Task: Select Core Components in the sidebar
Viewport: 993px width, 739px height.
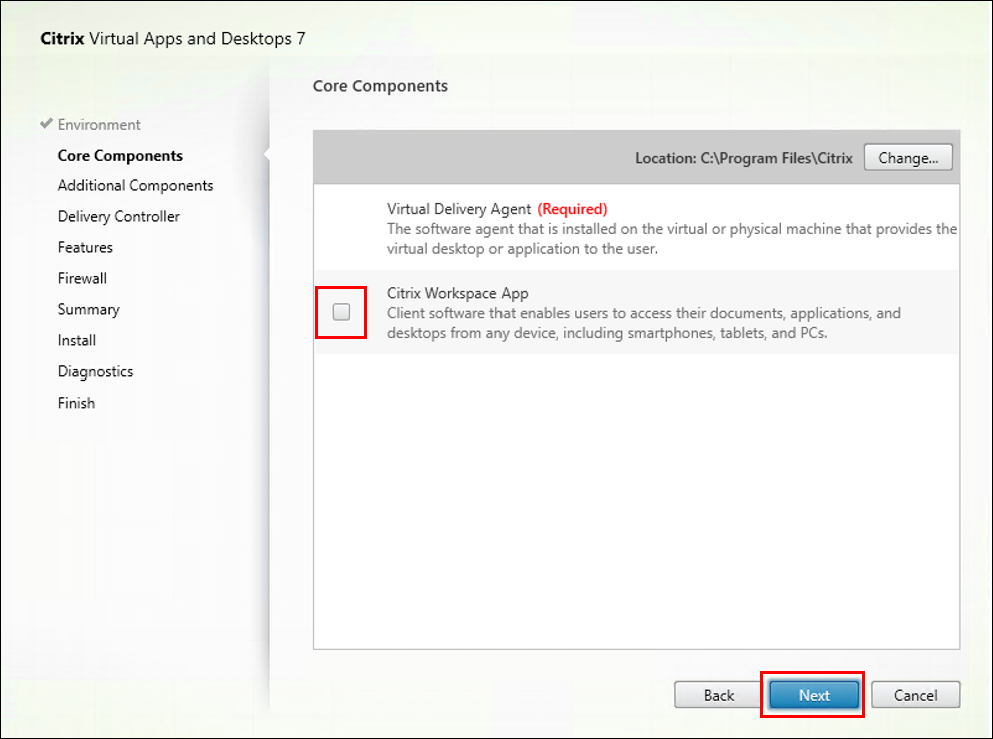Action: click(x=120, y=156)
